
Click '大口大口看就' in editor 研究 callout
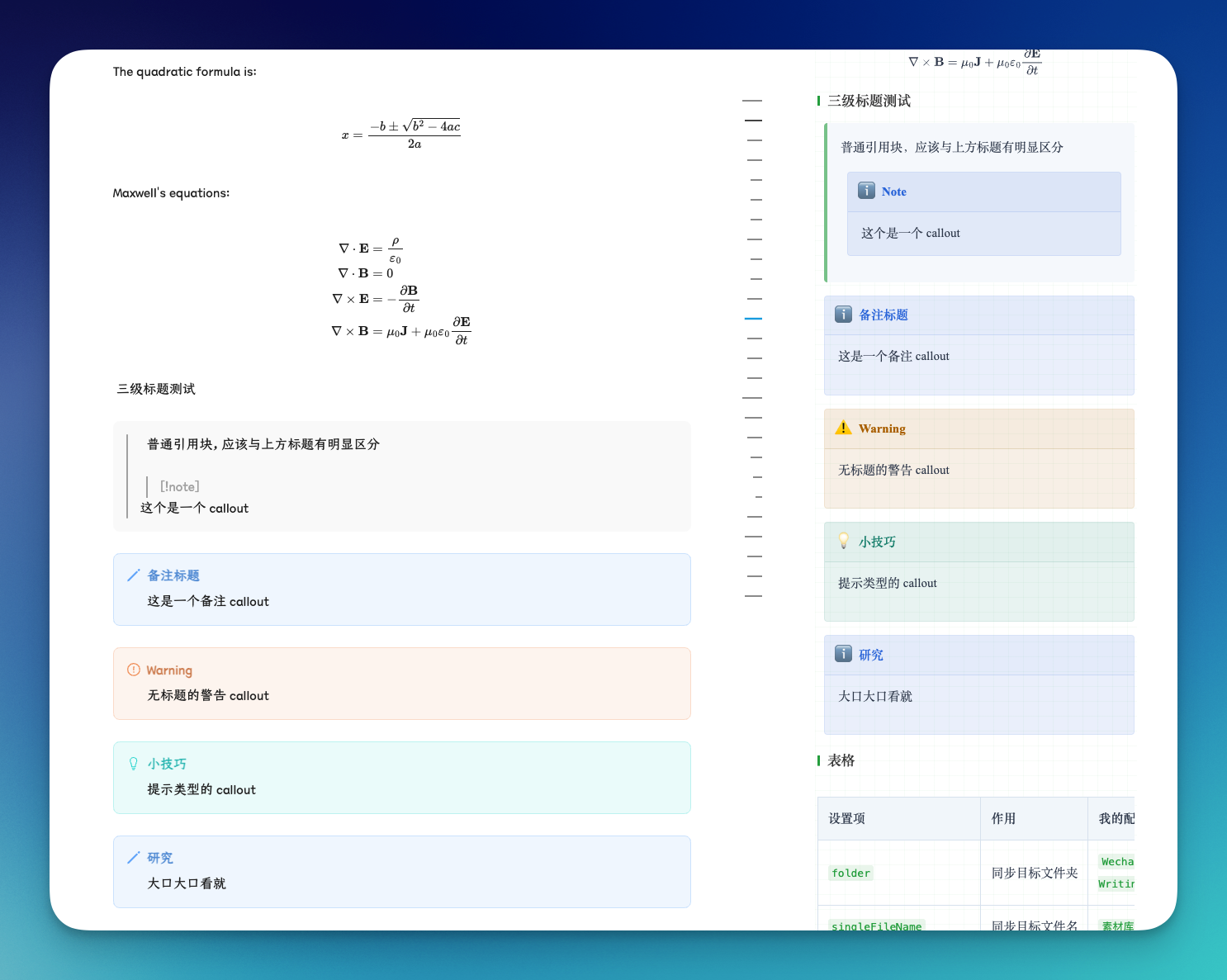[x=187, y=883]
